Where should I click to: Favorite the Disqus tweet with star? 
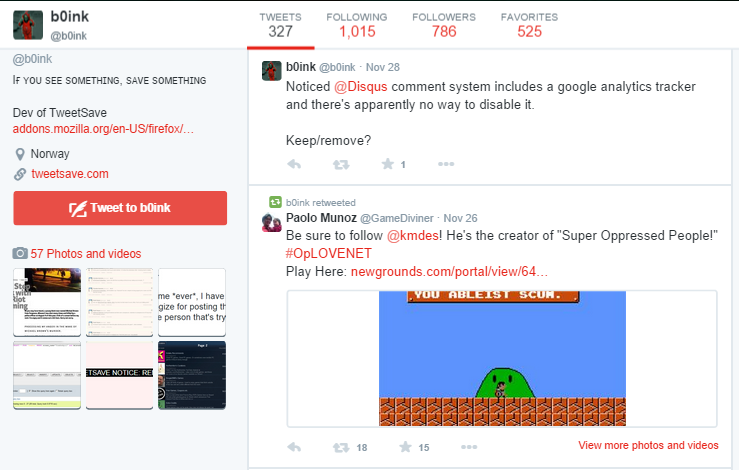388,164
